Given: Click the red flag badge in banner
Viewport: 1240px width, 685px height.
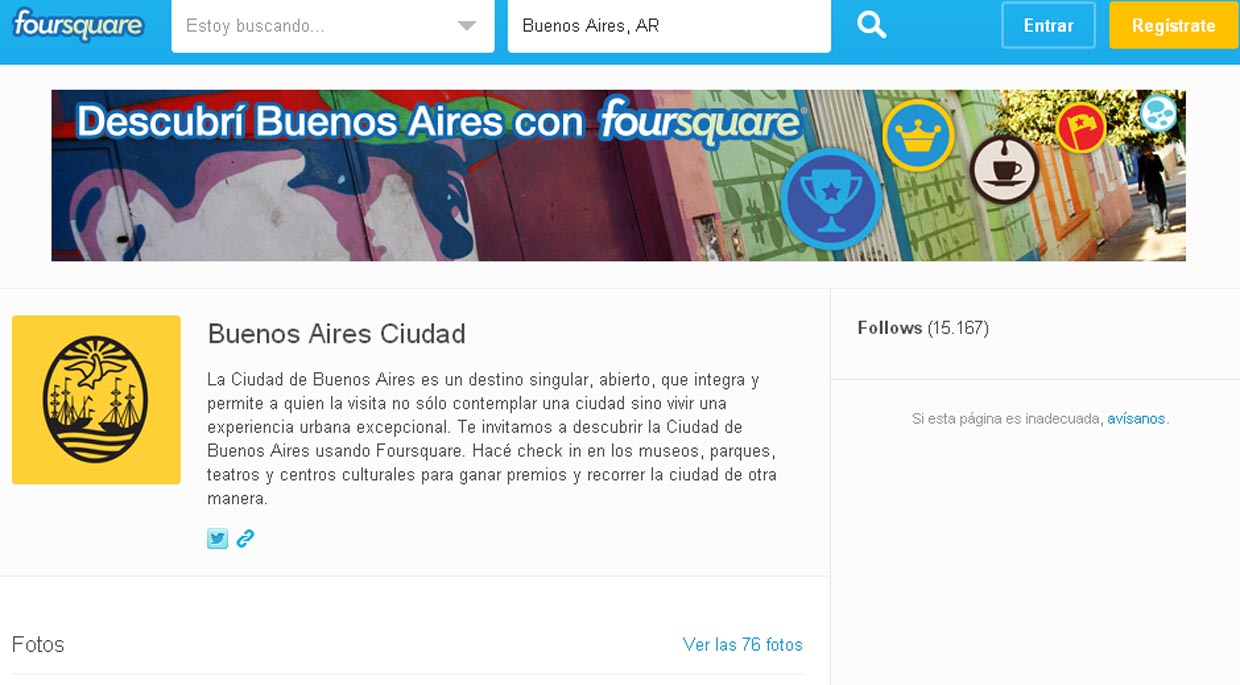Looking at the screenshot, I should point(1081,128).
